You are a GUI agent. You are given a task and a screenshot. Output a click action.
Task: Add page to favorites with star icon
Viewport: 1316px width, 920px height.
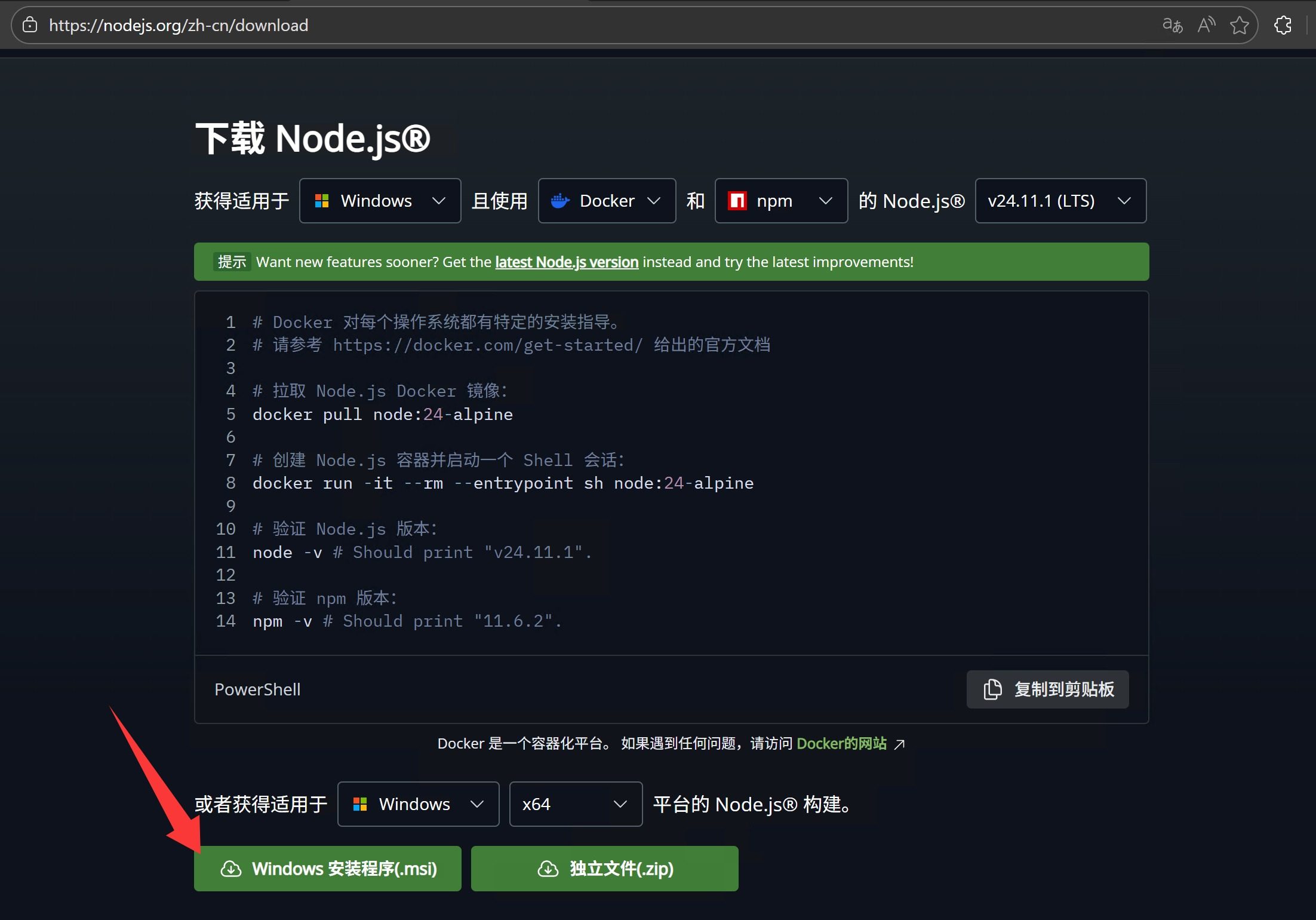(x=1240, y=25)
